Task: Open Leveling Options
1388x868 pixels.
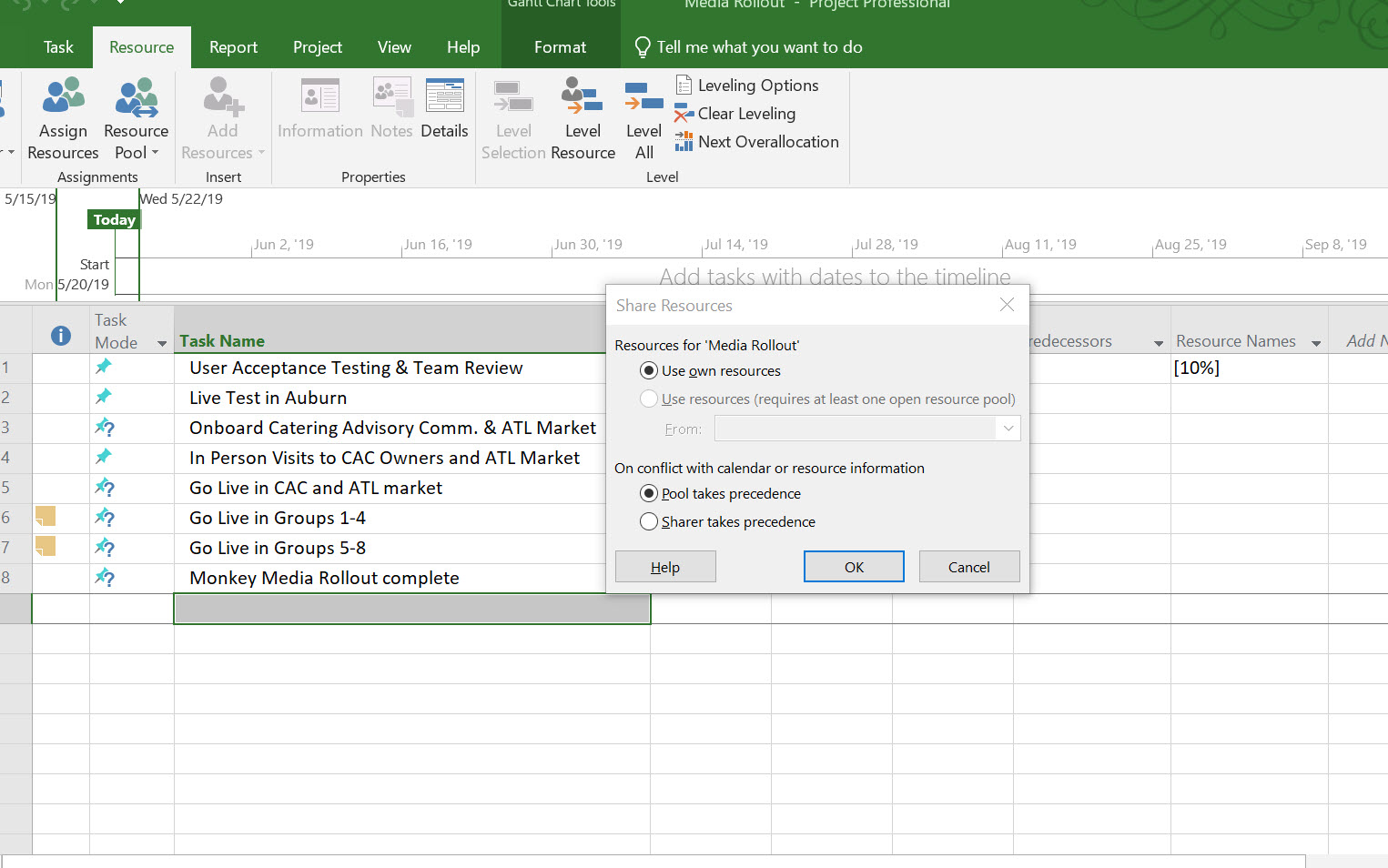Action: pos(747,86)
